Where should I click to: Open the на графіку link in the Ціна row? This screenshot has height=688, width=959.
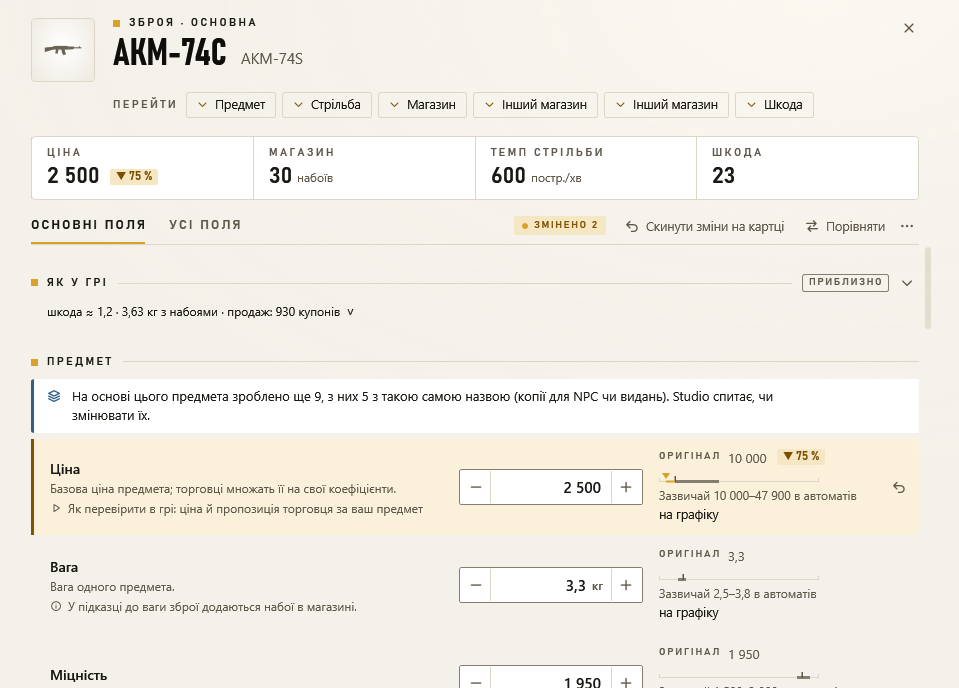pos(689,515)
